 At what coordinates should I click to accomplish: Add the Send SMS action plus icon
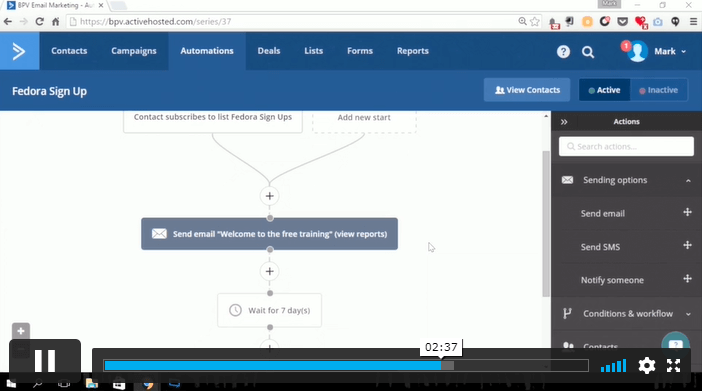pyautogui.click(x=687, y=245)
